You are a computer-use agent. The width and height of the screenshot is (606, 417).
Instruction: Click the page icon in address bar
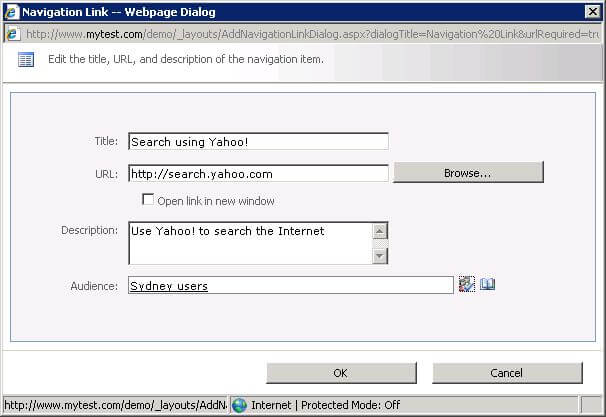click(13, 34)
